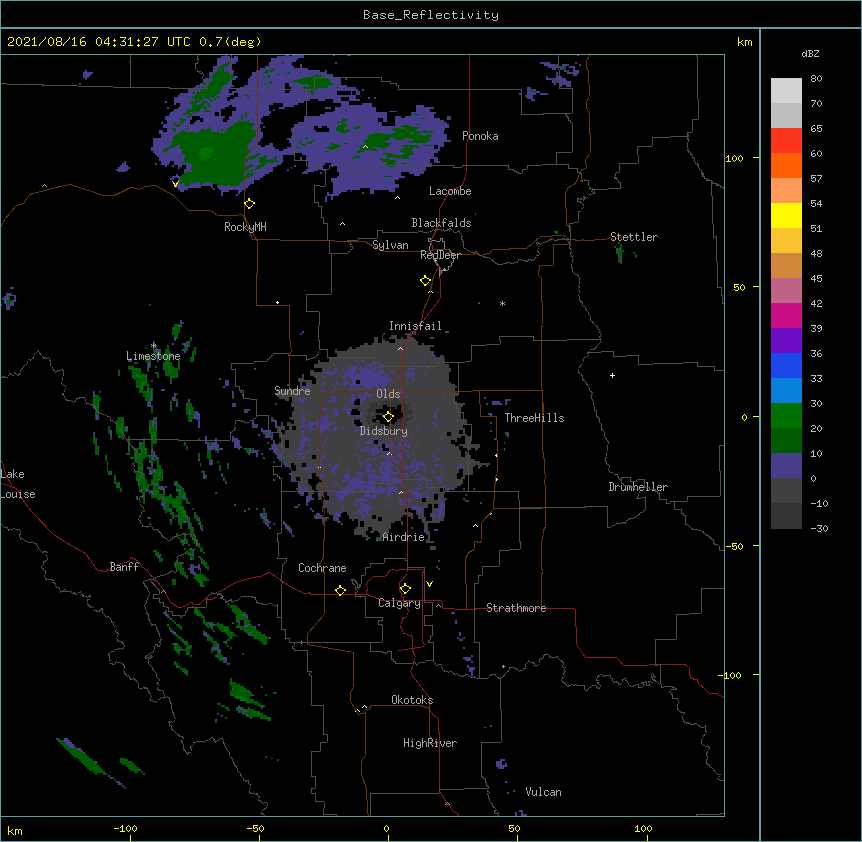
Task: Click the Banff label
Action: click(124, 567)
